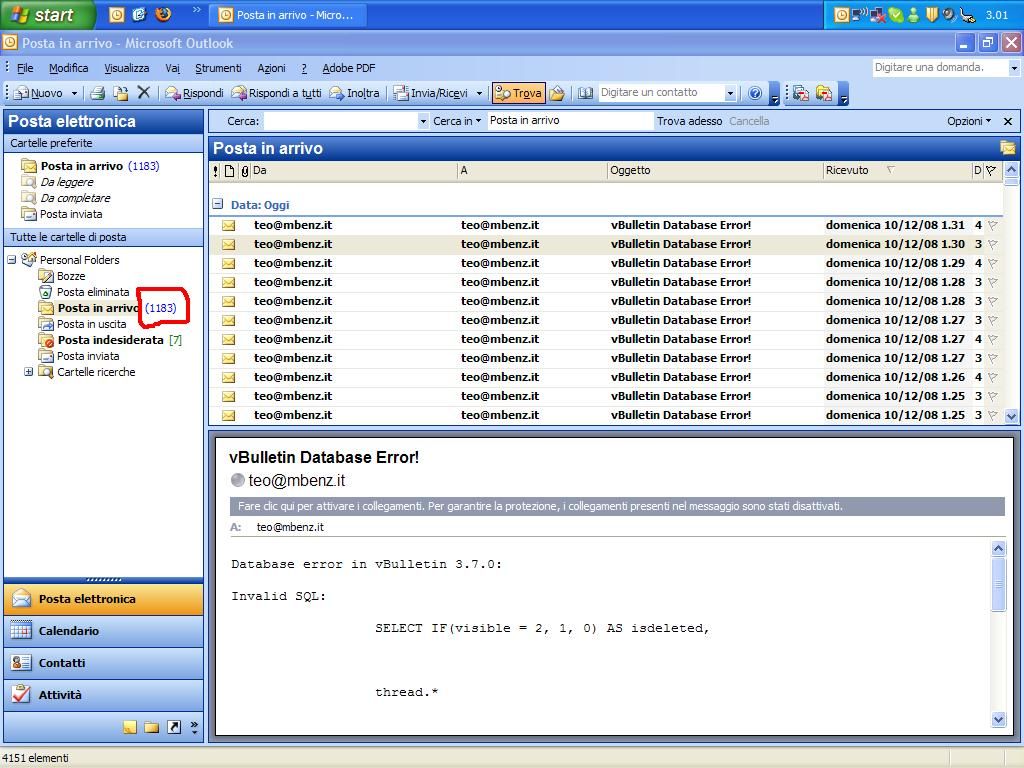Click the Print icon in toolbar
This screenshot has width=1024, height=768.
click(97, 93)
